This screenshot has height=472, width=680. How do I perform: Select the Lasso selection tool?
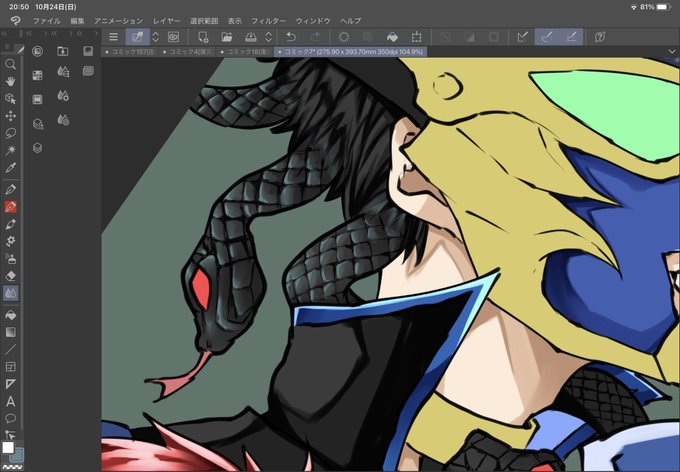[10, 133]
